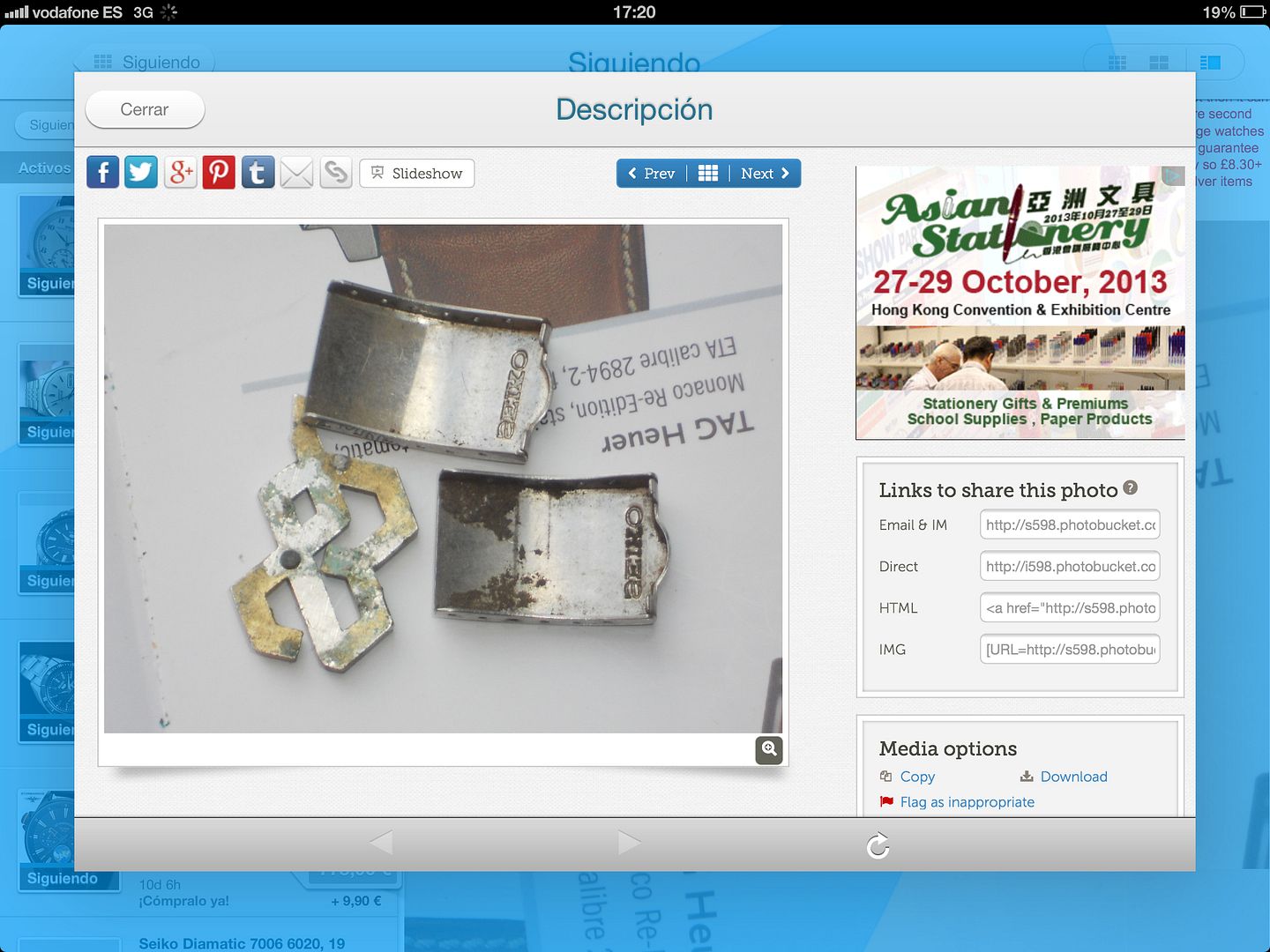Go to the previous photo with Prev

pos(651,174)
